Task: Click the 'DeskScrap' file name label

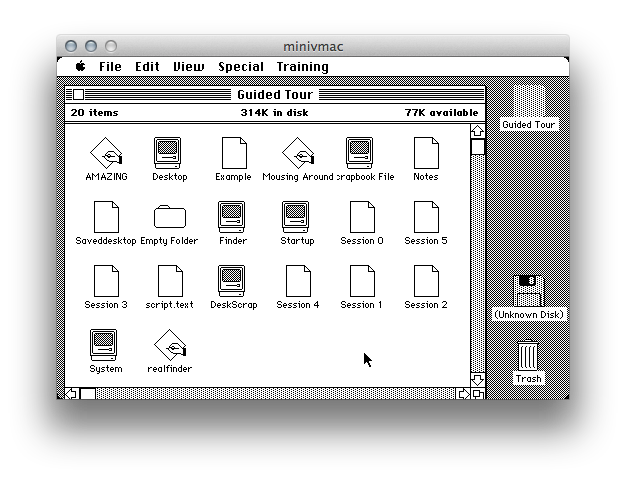Action: pos(234,305)
